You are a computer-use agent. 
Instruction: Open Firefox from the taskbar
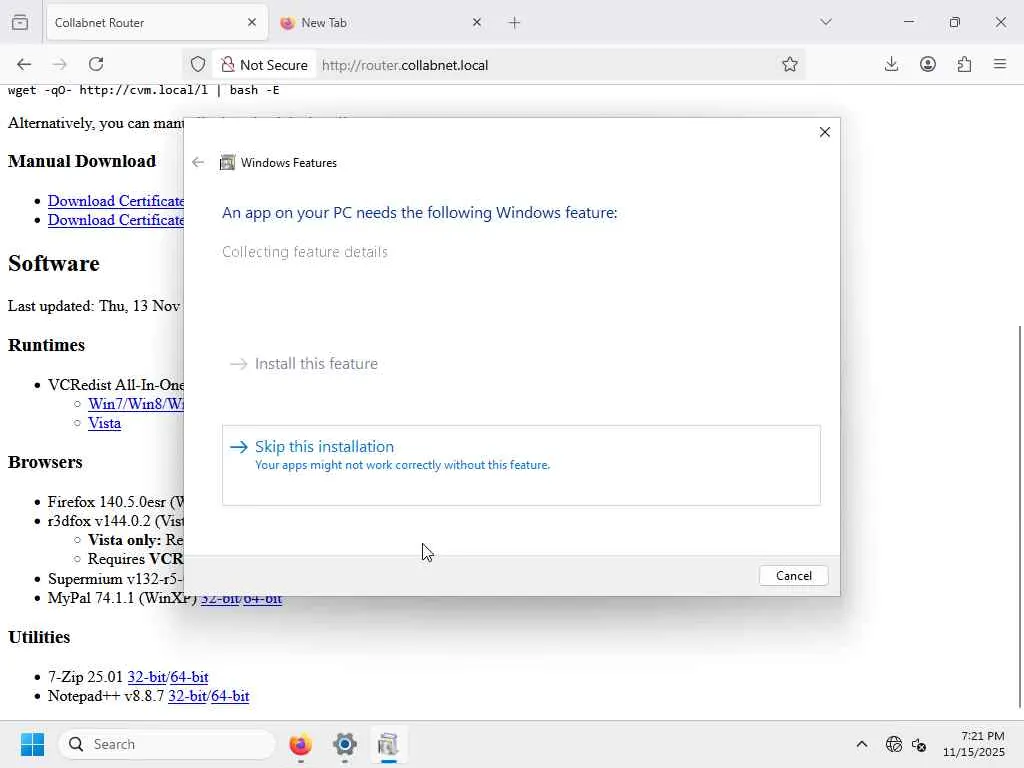(300, 744)
